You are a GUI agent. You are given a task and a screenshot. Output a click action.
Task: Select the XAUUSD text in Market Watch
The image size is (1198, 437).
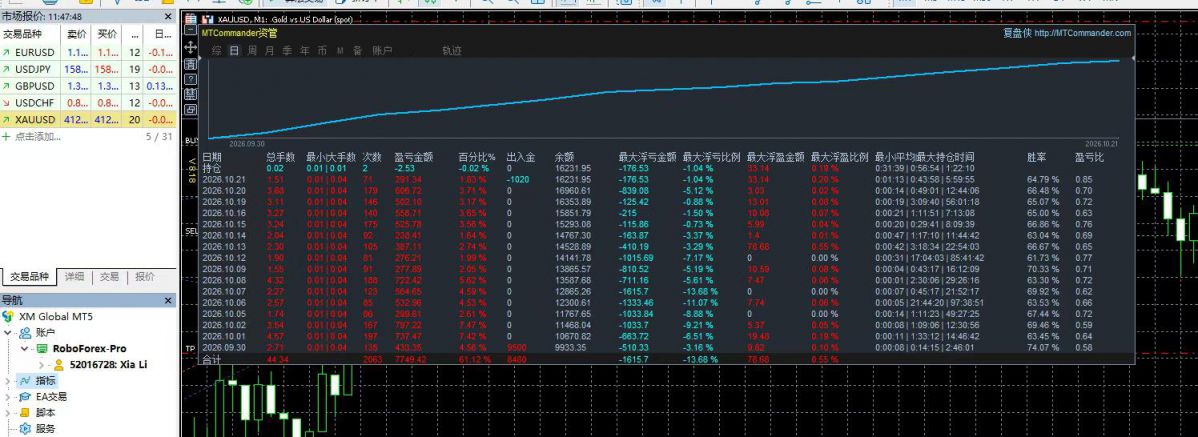click(35, 120)
